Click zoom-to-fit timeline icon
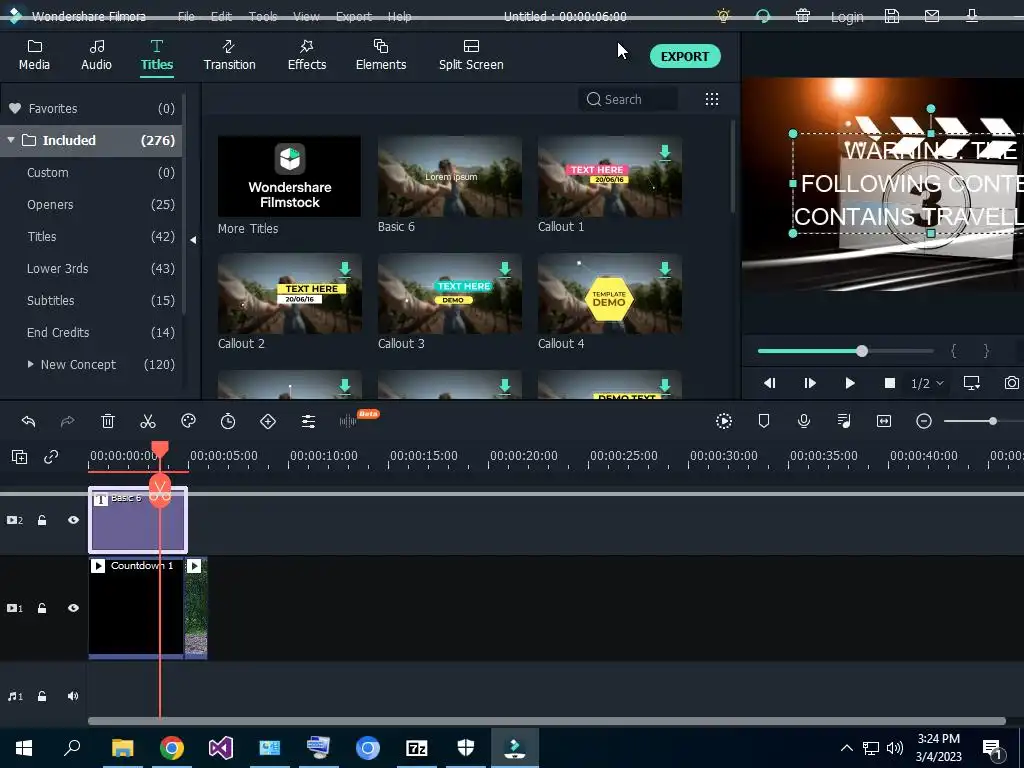 (x=884, y=421)
